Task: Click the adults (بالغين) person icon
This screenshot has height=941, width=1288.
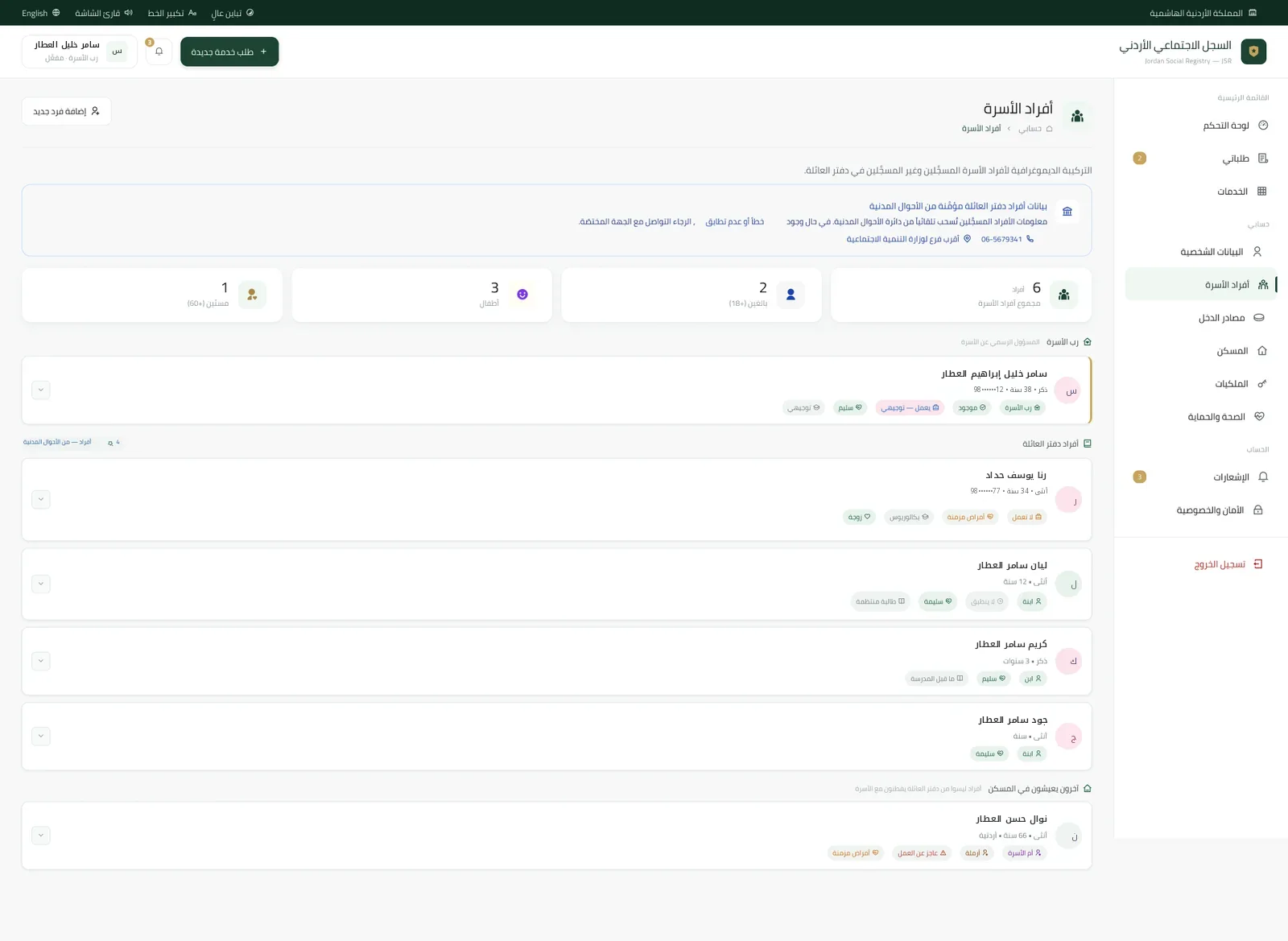Action: pos(791,295)
